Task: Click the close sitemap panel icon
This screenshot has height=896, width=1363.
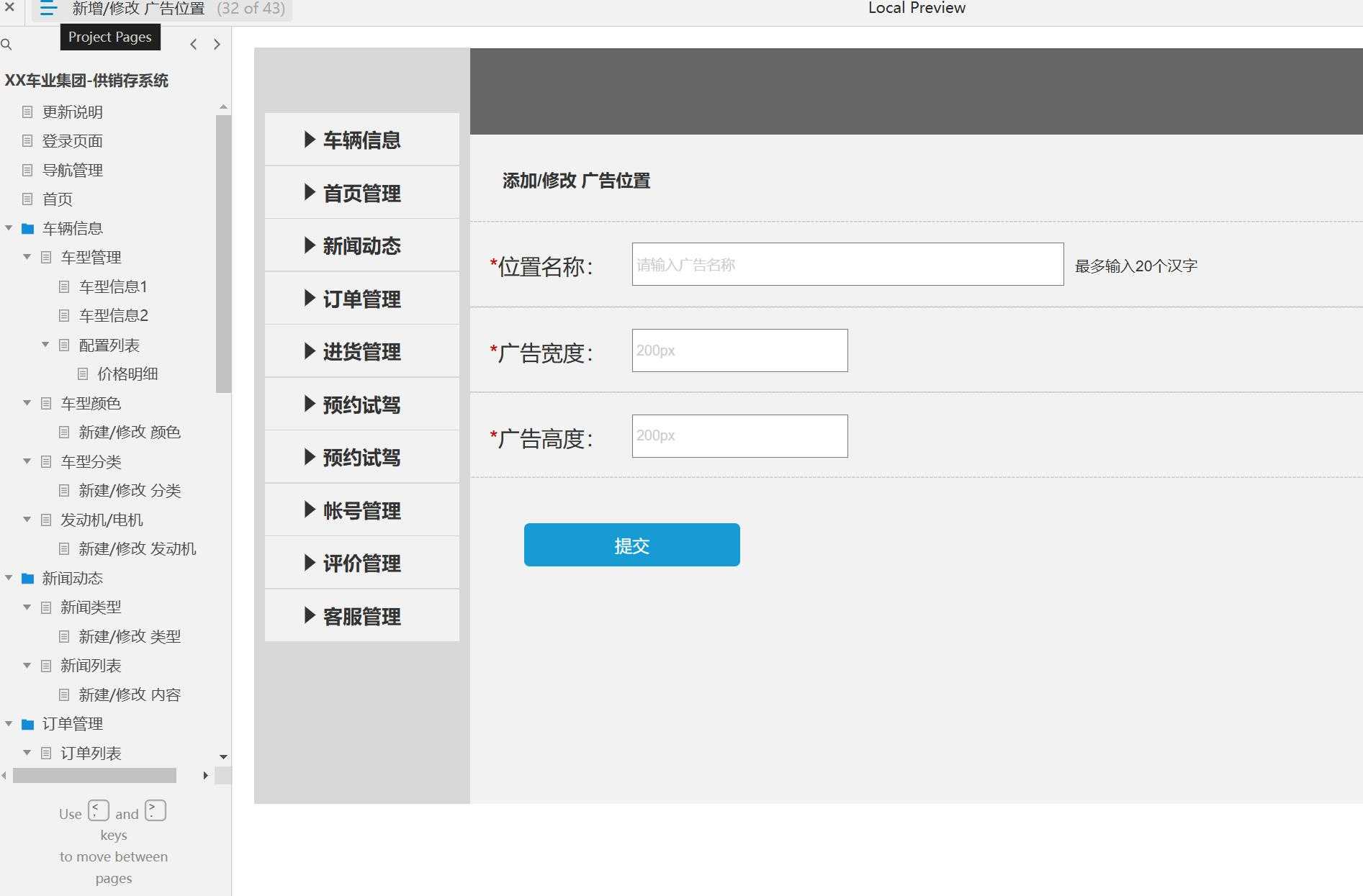Action: coord(8,9)
